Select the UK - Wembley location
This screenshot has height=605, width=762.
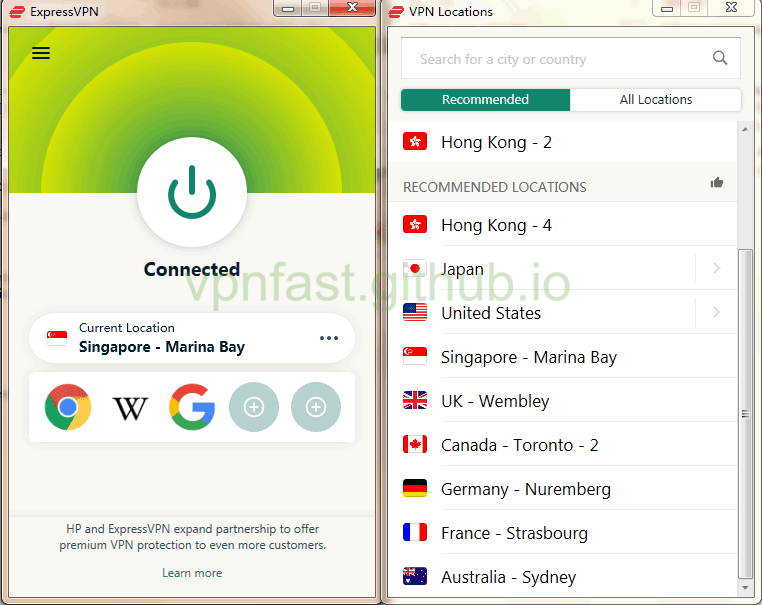coord(563,401)
